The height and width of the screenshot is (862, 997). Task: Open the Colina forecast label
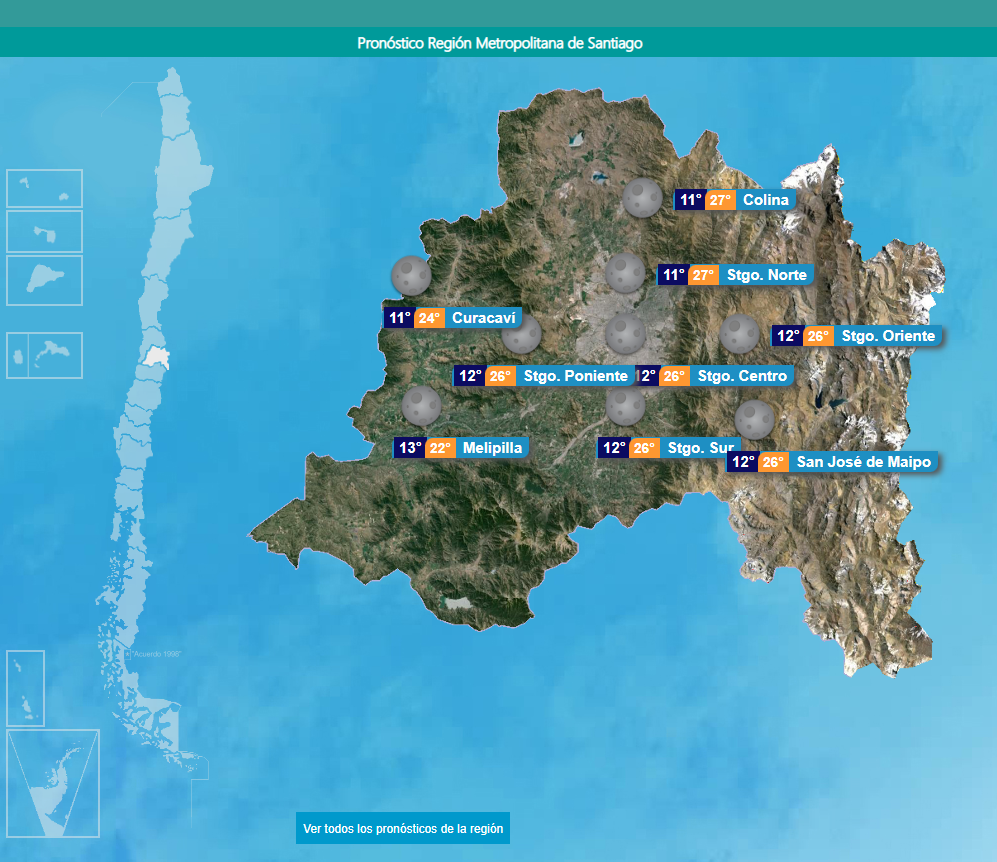pos(766,200)
